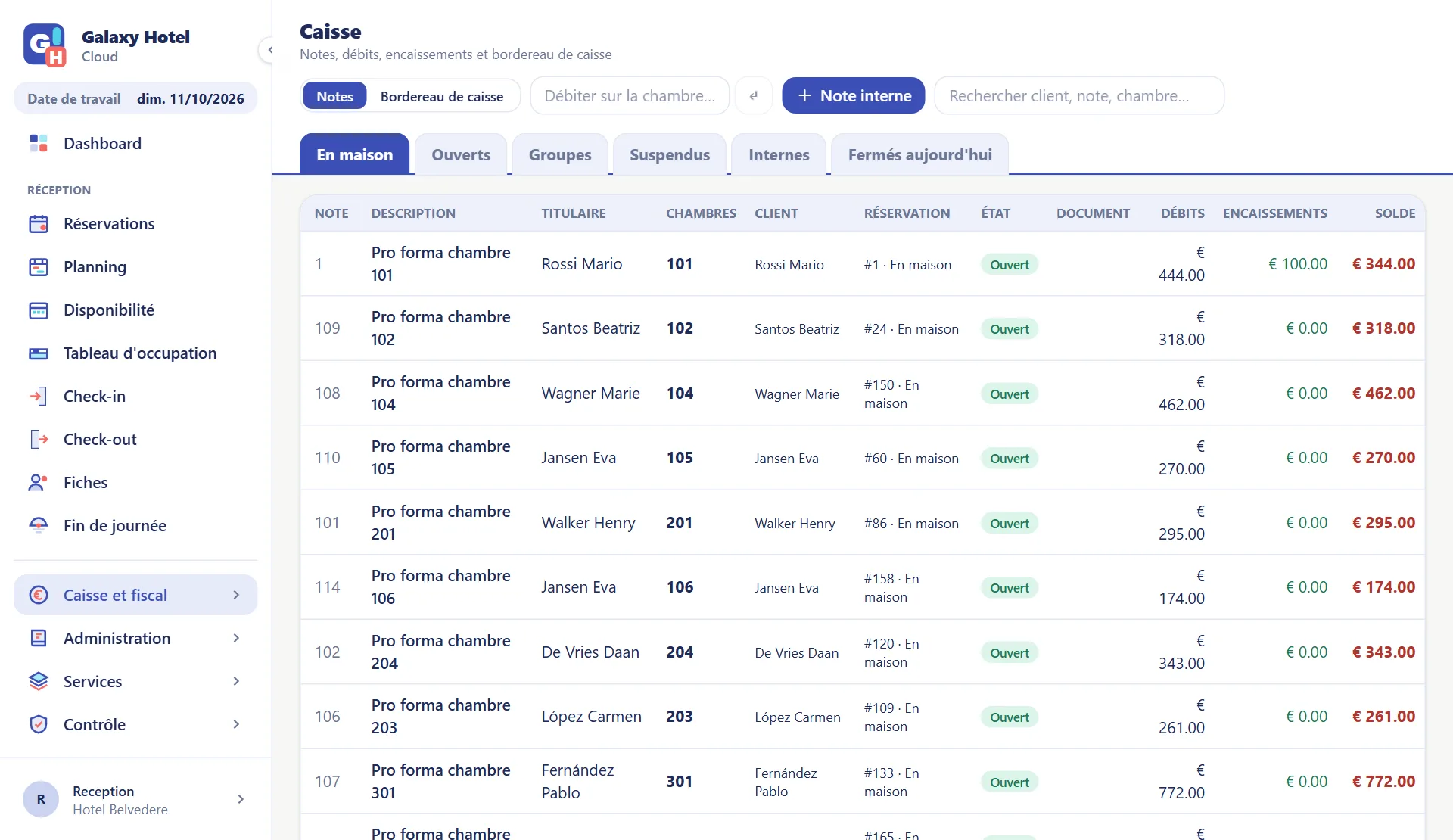Click the Ouvert status badge for Rossi Mario
Image resolution: width=1453 pixels, height=840 pixels.
pyautogui.click(x=1010, y=265)
